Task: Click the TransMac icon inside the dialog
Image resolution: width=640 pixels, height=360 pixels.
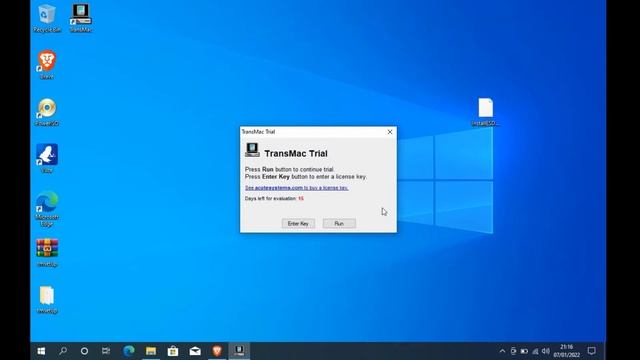Action: pyautogui.click(x=252, y=150)
